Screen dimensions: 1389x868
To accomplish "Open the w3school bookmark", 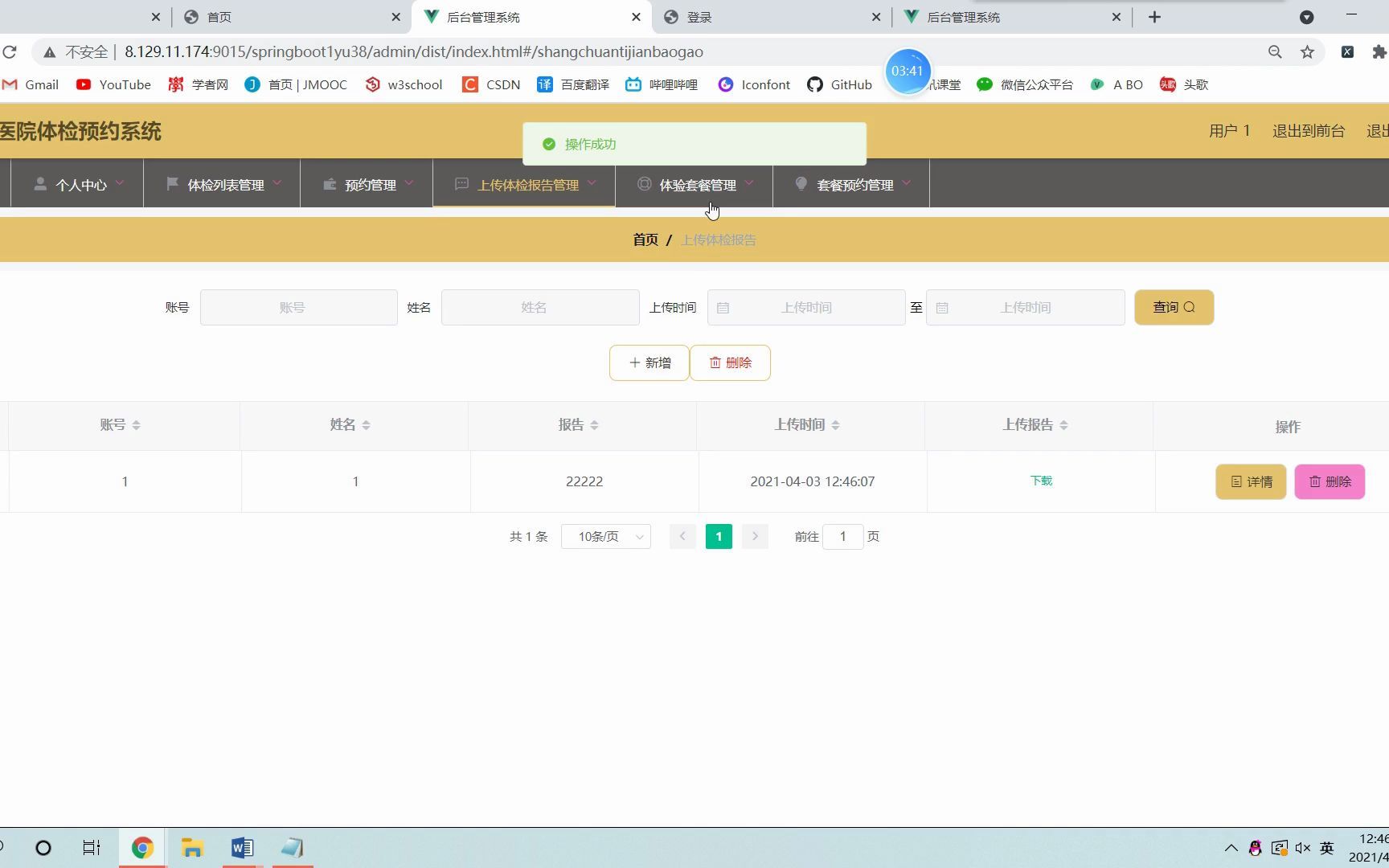I will pyautogui.click(x=404, y=84).
